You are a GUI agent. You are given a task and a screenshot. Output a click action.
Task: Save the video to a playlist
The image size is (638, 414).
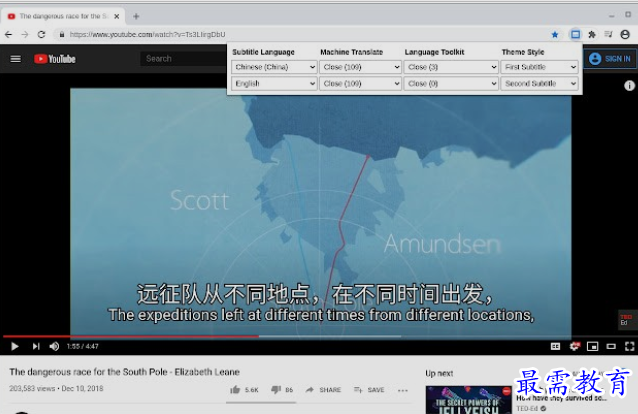369,390
